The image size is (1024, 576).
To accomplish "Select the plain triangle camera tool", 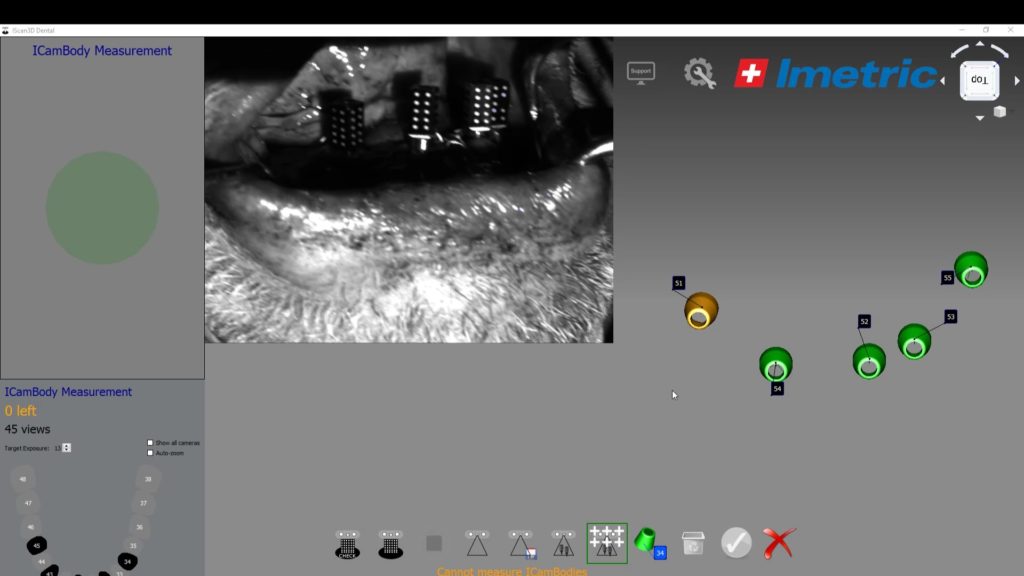I will 477,543.
